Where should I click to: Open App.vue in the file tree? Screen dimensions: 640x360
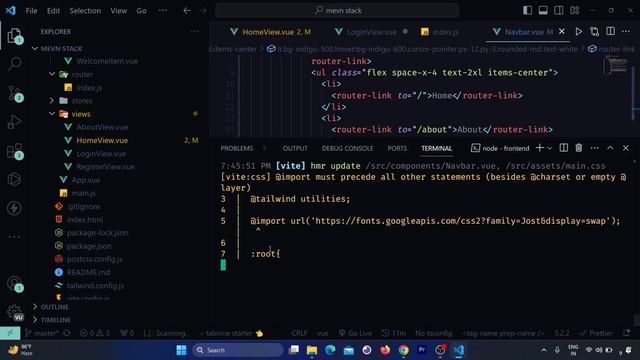[x=85, y=180]
